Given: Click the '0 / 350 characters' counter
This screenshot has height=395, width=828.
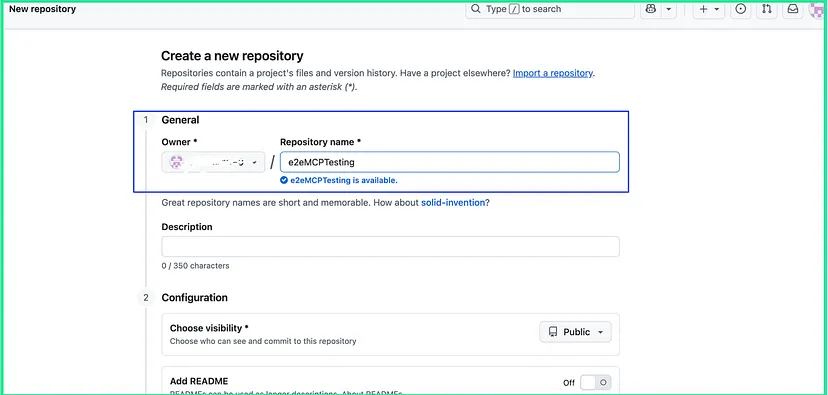Looking at the screenshot, I should [195, 266].
